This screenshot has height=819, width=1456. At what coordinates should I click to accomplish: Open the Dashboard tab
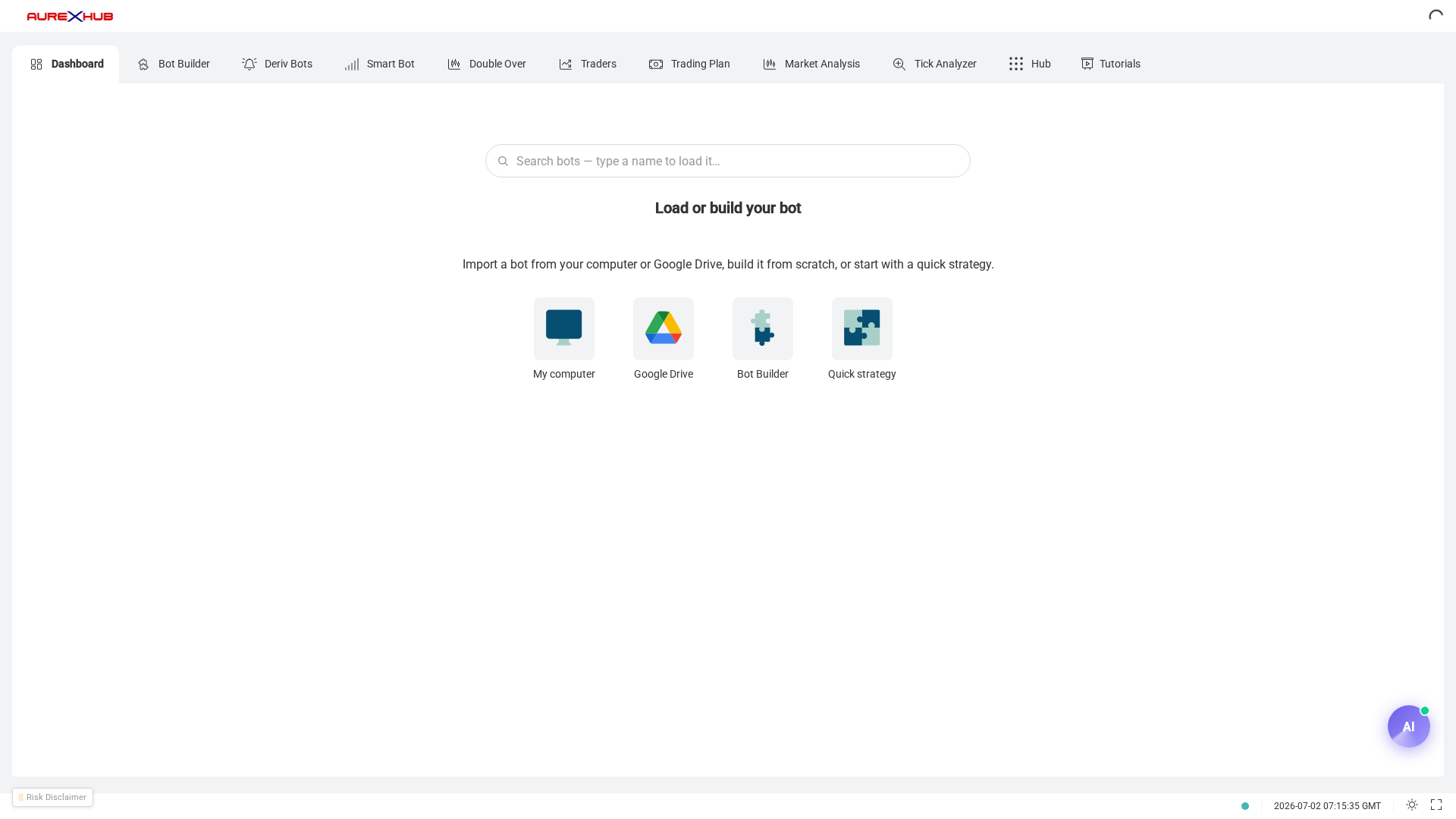66,64
